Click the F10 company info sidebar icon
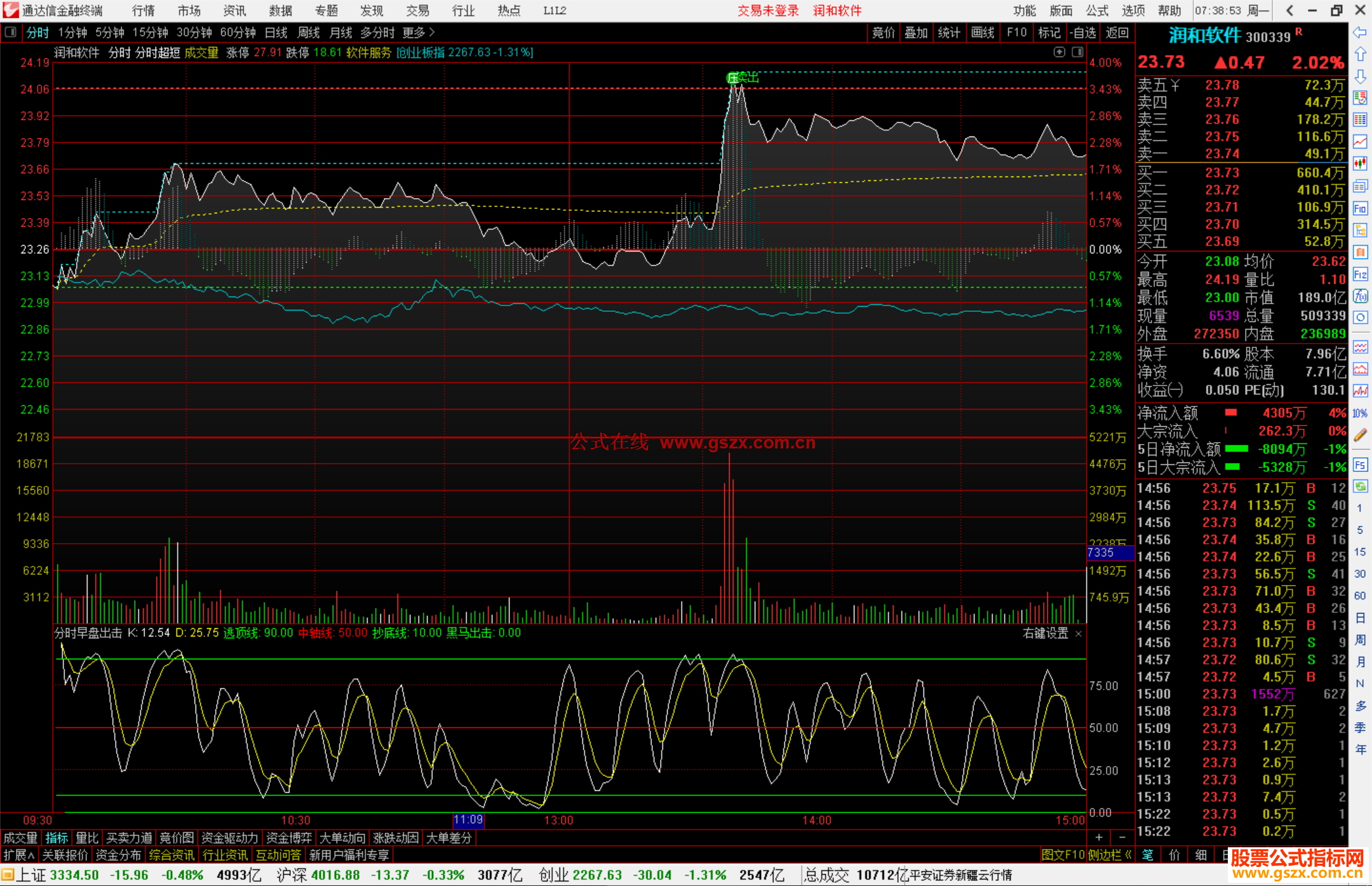The height and width of the screenshot is (886, 1372). (x=1360, y=208)
